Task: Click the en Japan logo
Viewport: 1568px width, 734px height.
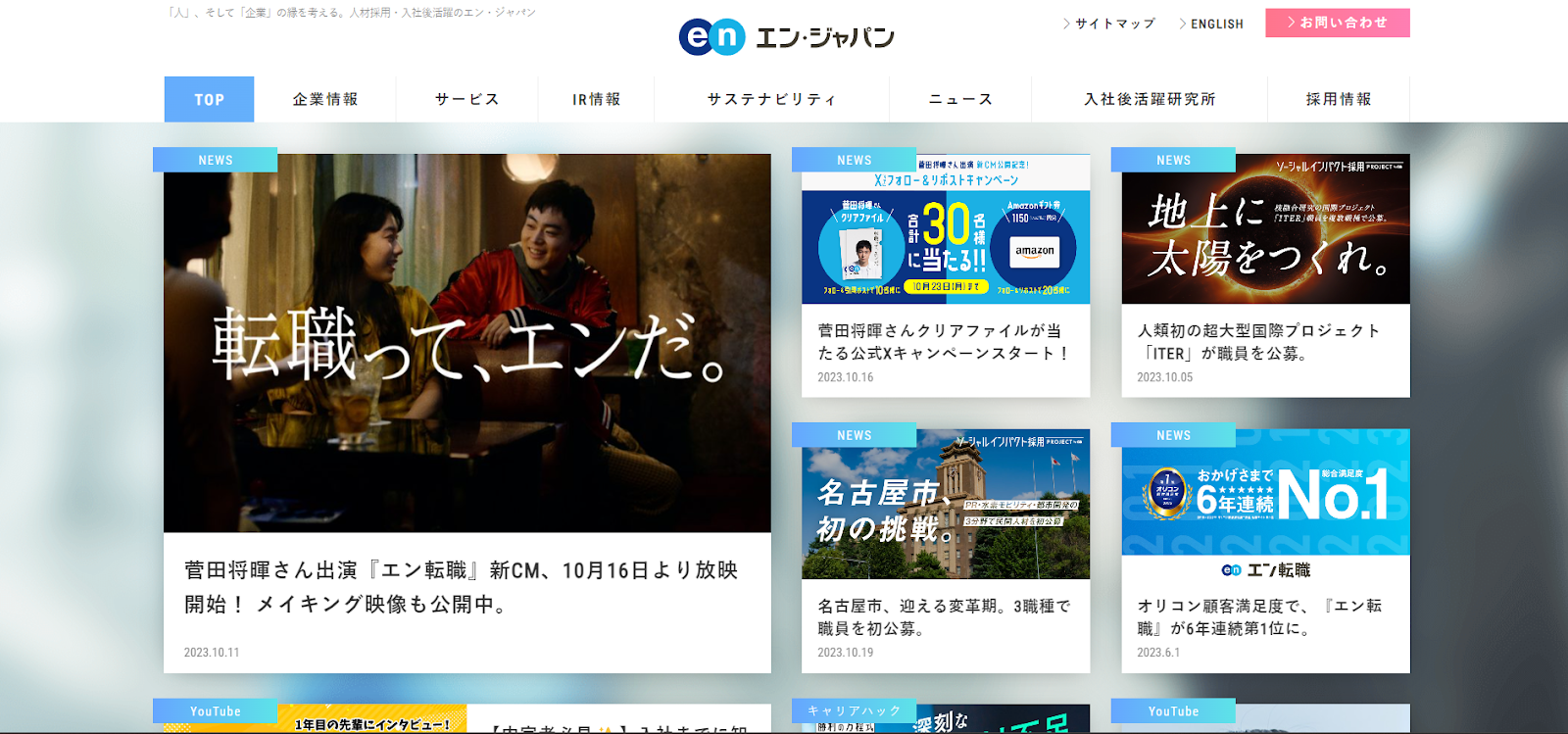Action: 786,37
